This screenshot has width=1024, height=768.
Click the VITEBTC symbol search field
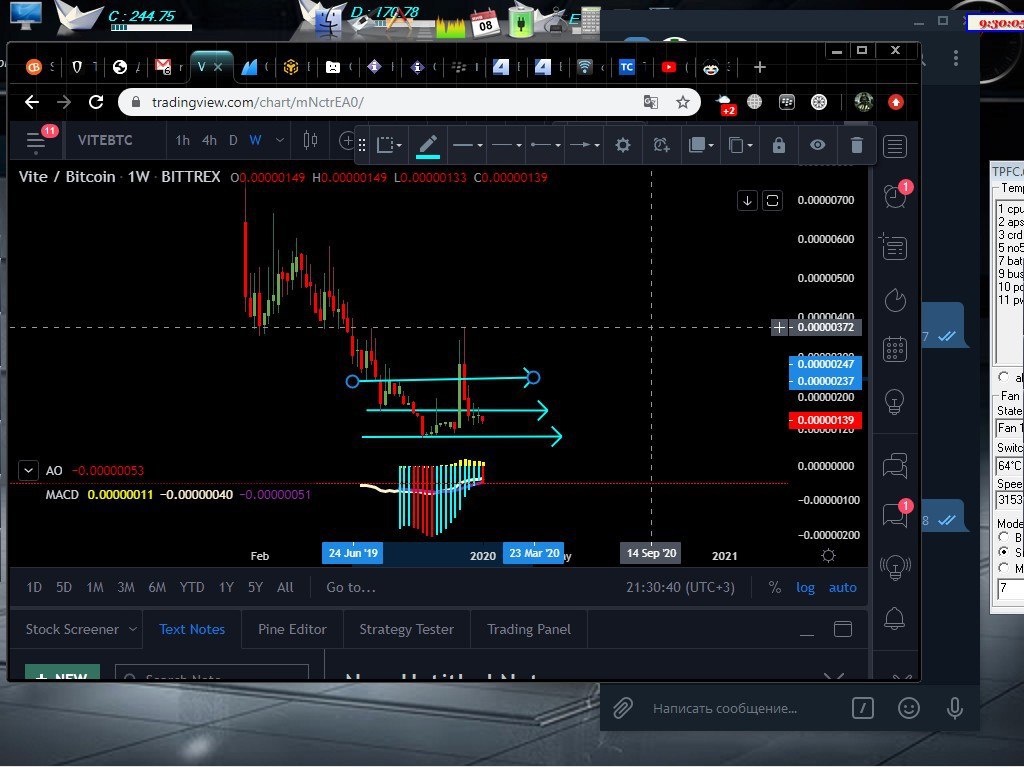coord(105,140)
